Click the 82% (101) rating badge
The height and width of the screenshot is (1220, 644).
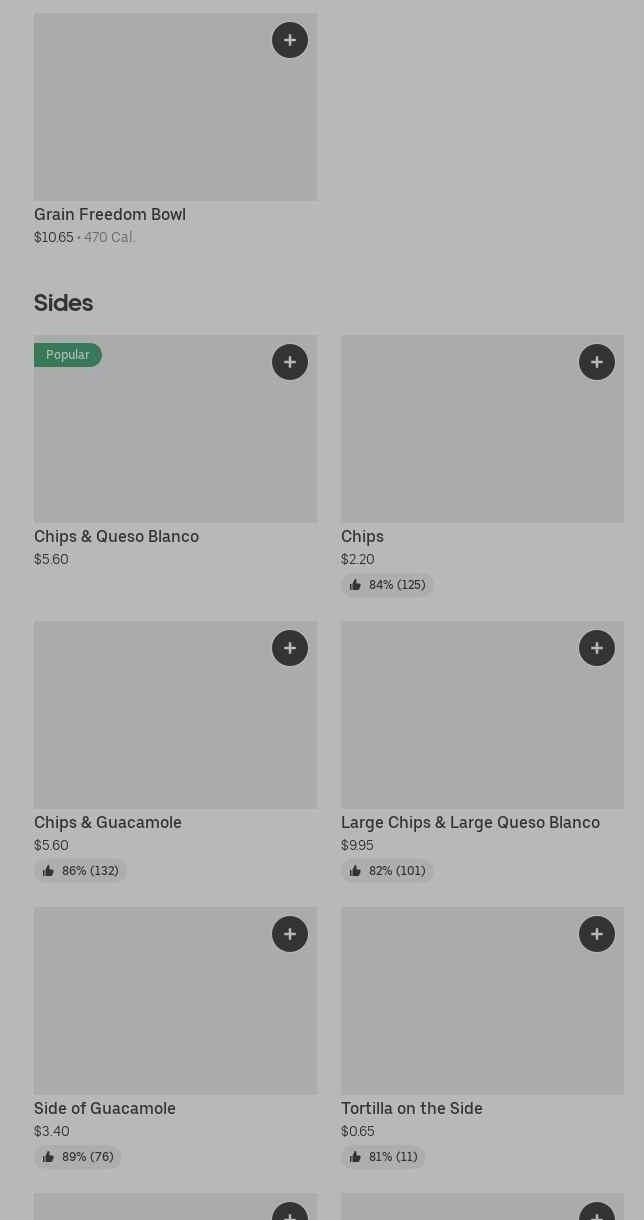point(387,871)
